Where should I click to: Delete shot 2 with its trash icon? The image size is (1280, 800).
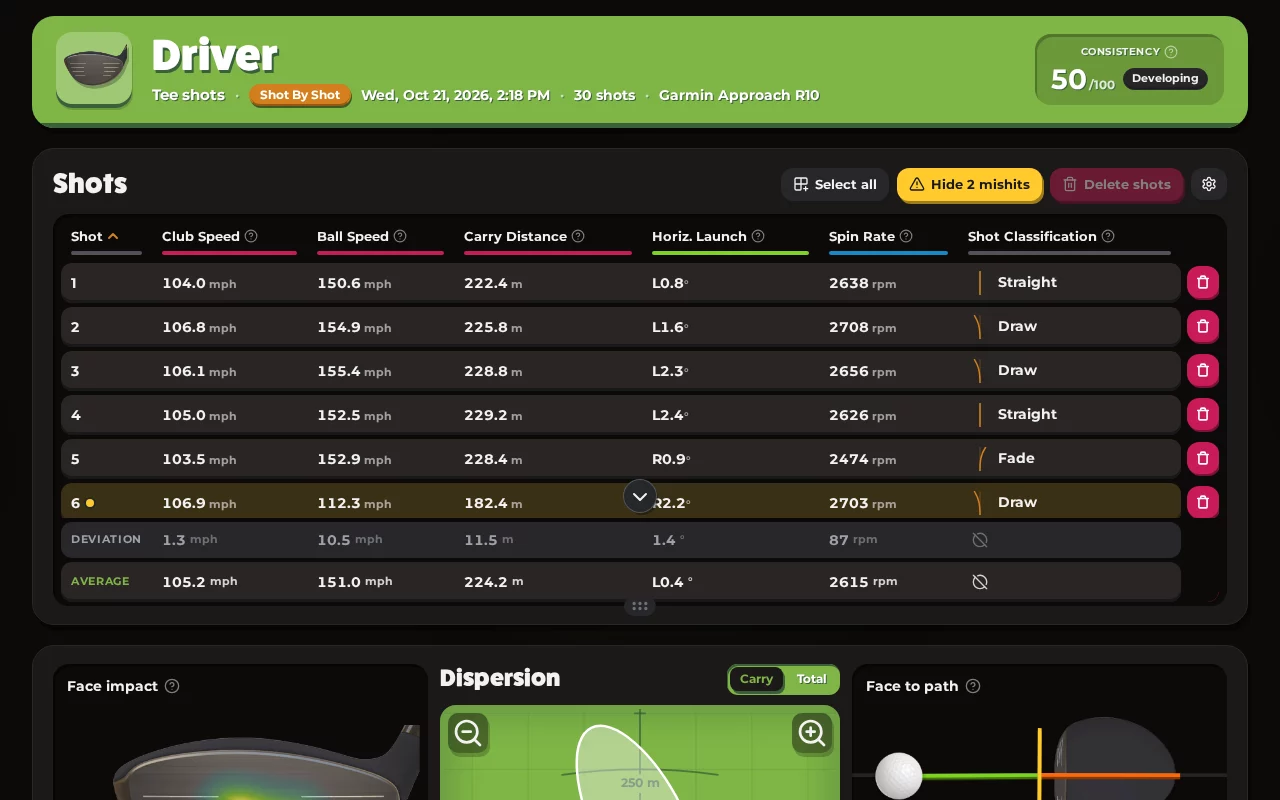coord(1203,326)
